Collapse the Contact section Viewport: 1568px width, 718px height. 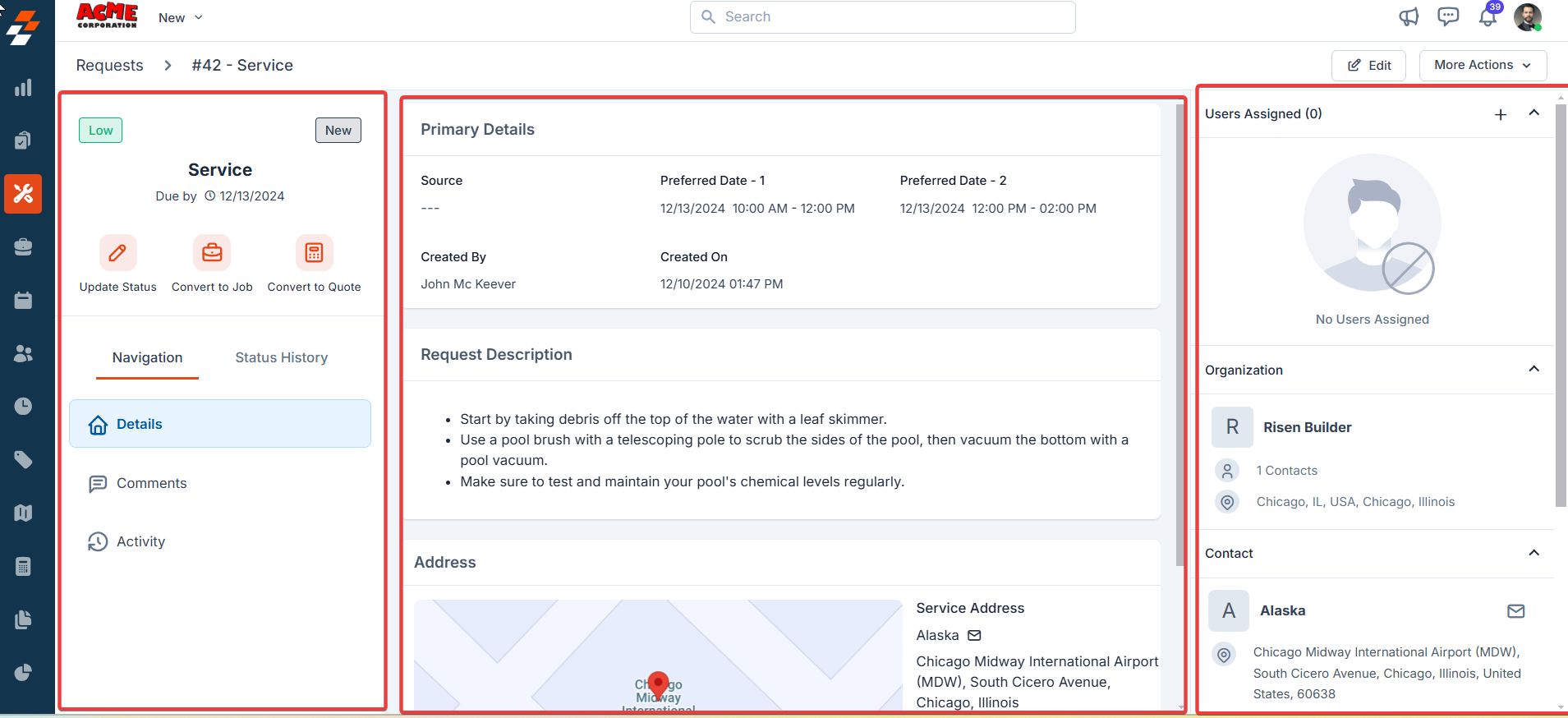(x=1534, y=553)
